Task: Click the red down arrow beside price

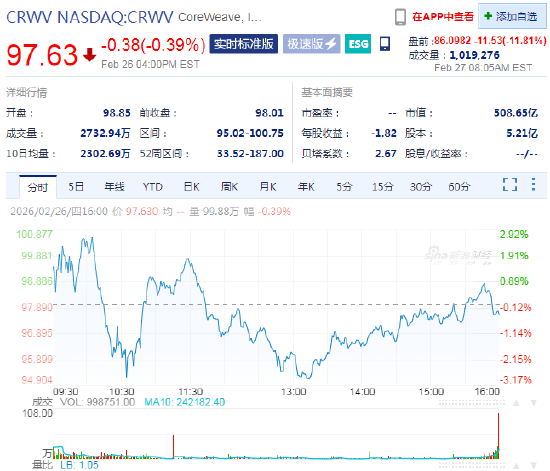Action: coord(89,55)
